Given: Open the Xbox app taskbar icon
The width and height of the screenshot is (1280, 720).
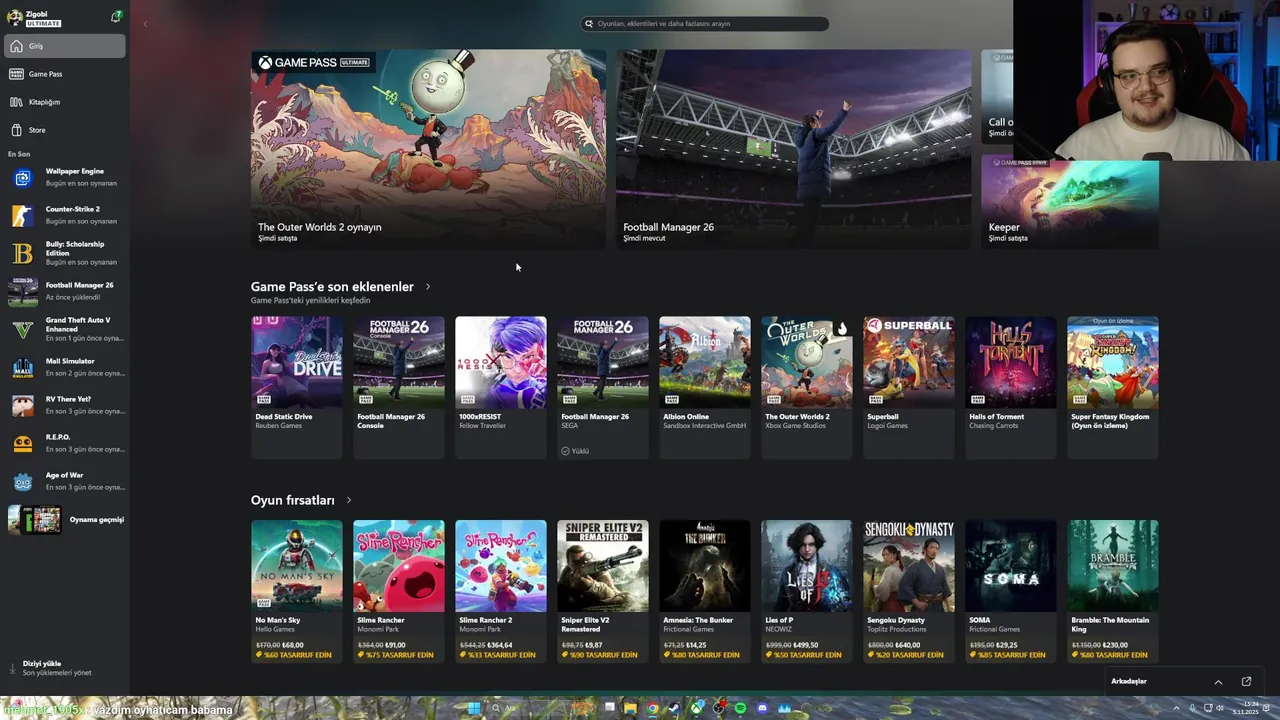Looking at the screenshot, I should point(696,709).
